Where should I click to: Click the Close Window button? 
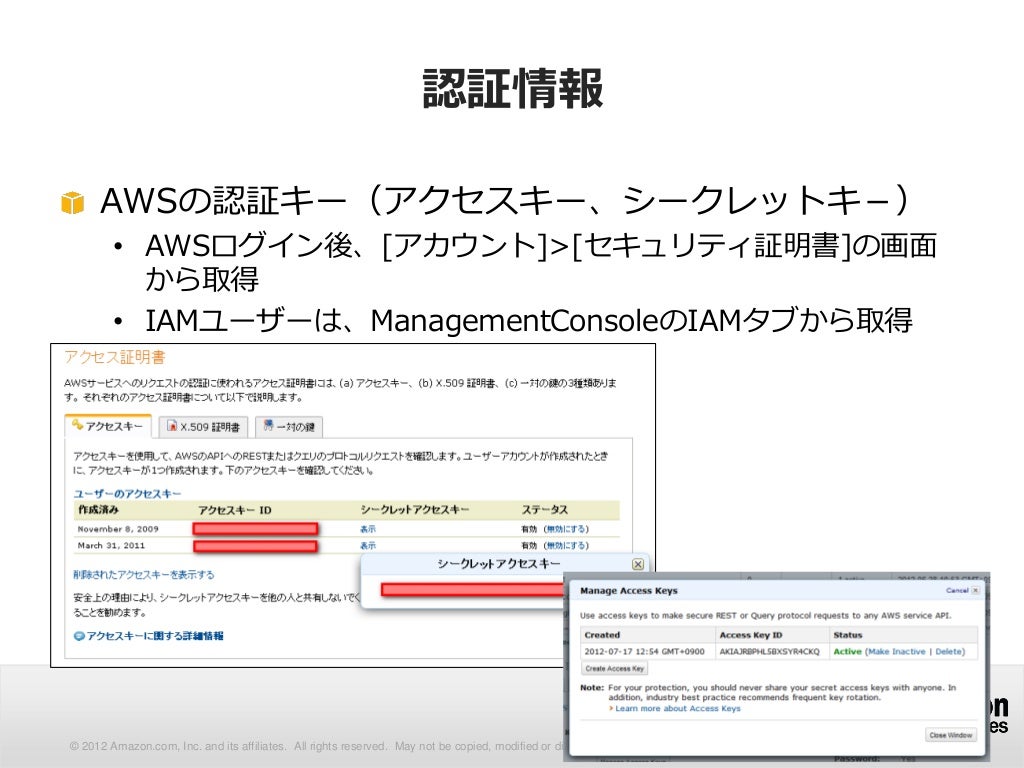951,735
